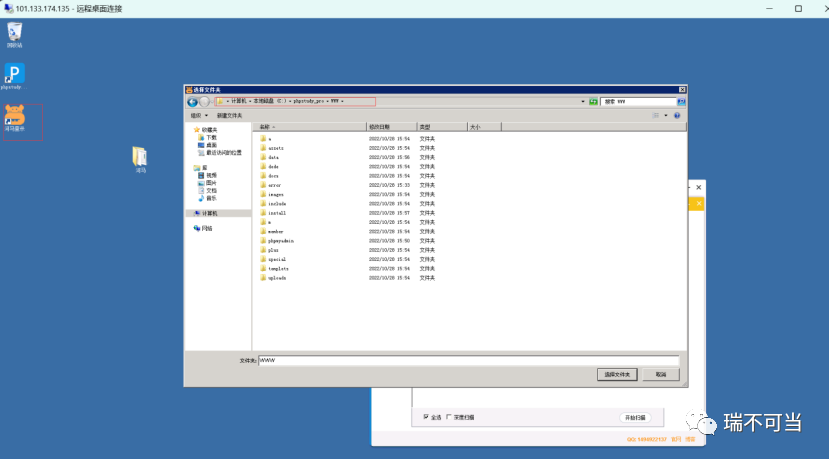Click phpstudy_pro in the address breadcrumb

click(309, 101)
